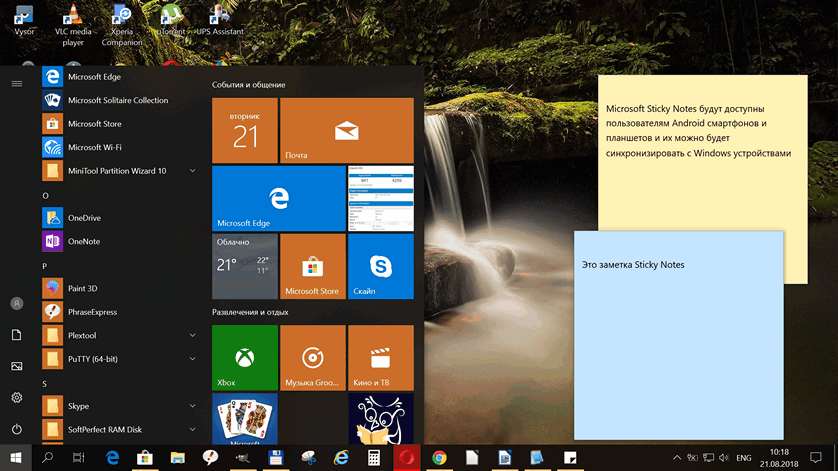838x471 pixels.
Task: Open Microsoft Store in the app list
Action: pos(121,123)
